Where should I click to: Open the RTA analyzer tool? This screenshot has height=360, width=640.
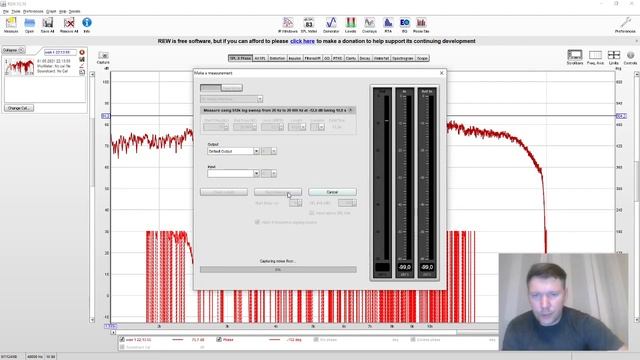point(388,25)
